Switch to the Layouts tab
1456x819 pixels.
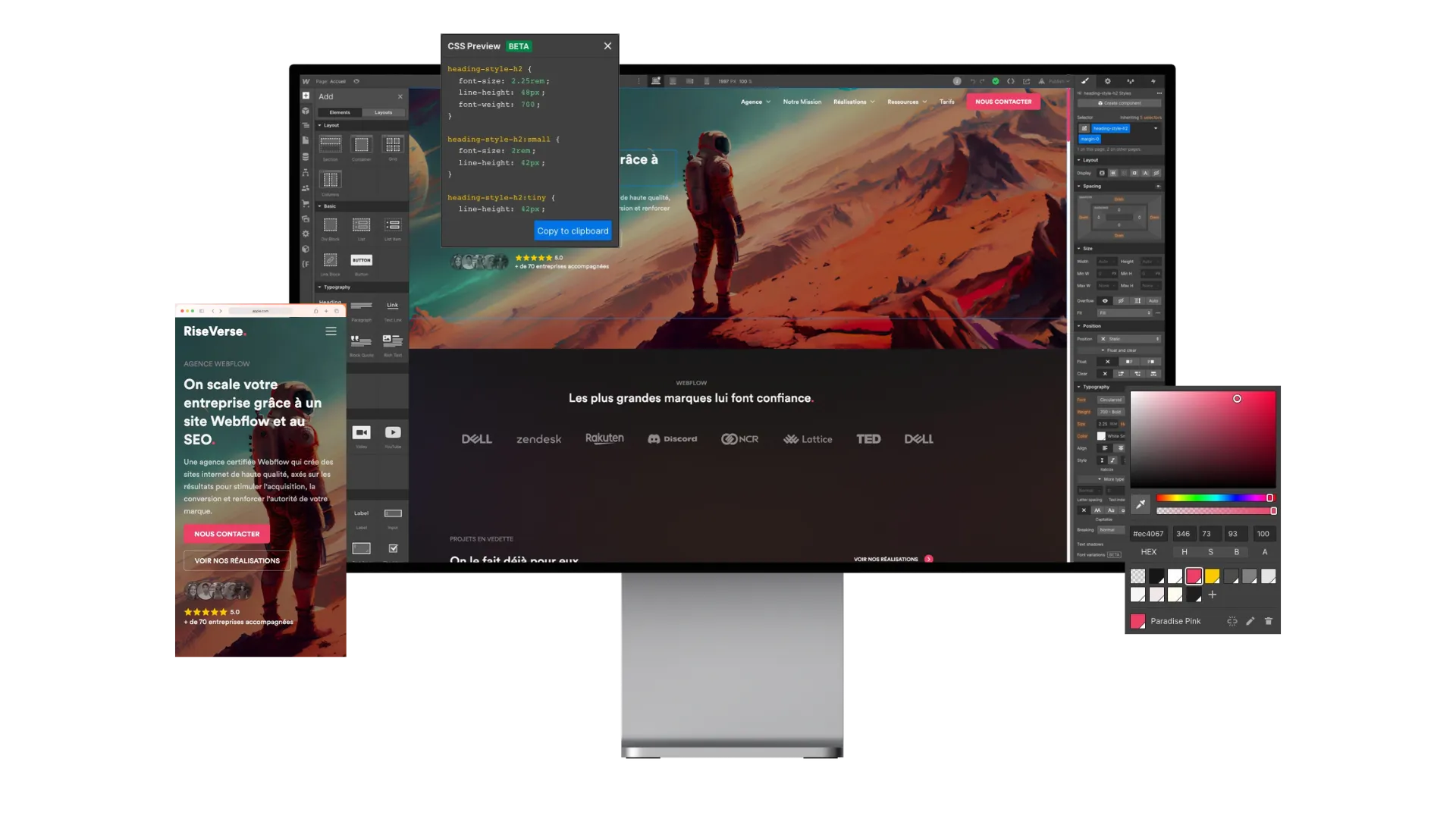click(383, 112)
